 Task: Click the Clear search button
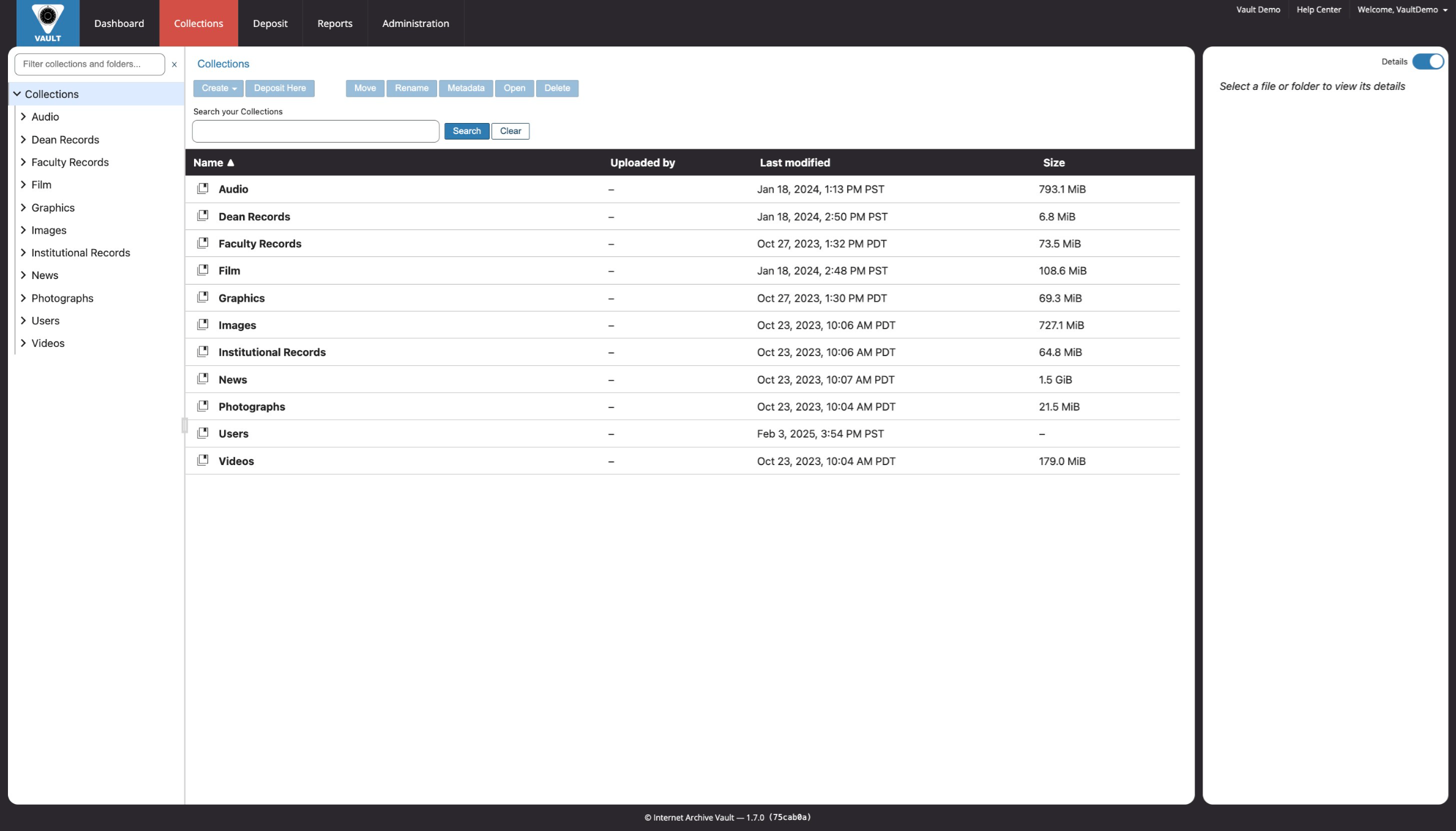point(510,131)
